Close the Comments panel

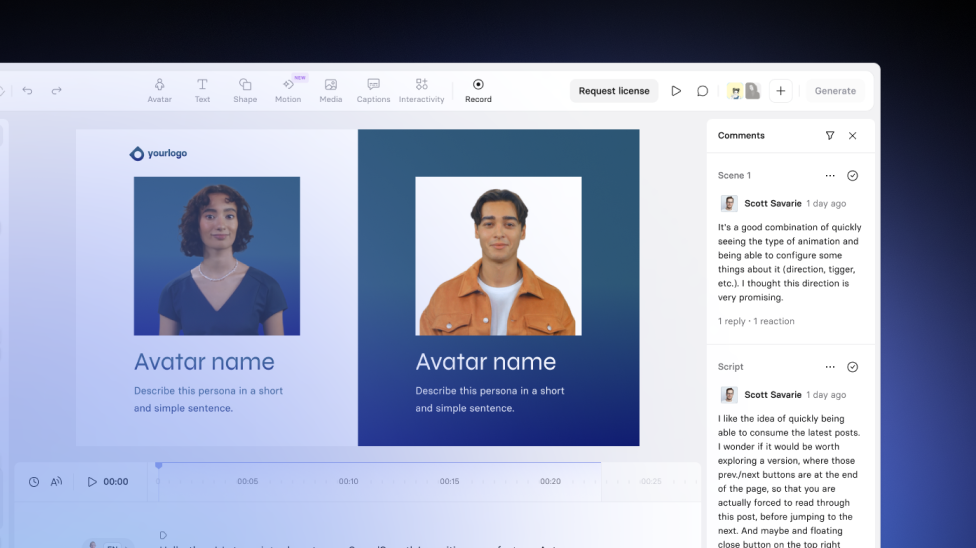pos(853,135)
